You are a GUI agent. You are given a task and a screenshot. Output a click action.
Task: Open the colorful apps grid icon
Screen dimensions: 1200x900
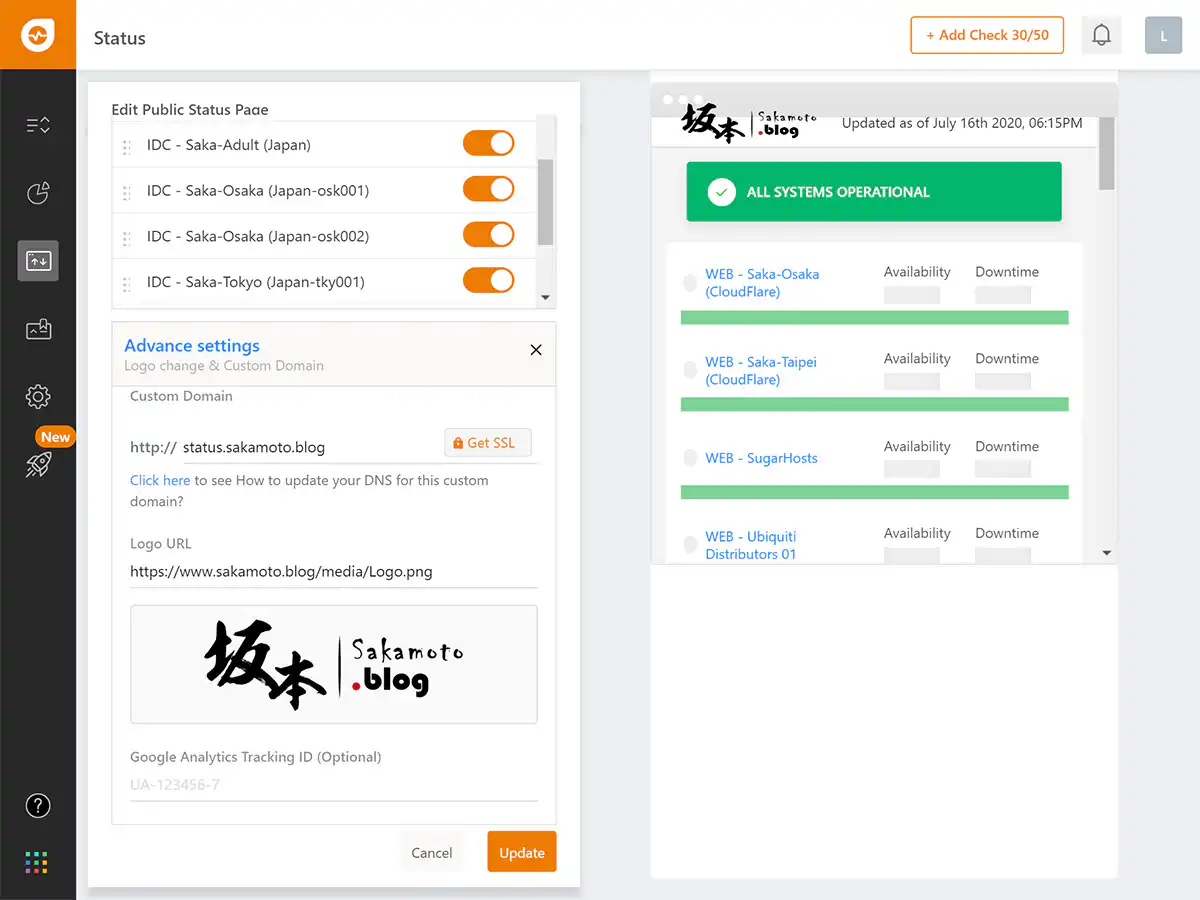pyautogui.click(x=38, y=862)
